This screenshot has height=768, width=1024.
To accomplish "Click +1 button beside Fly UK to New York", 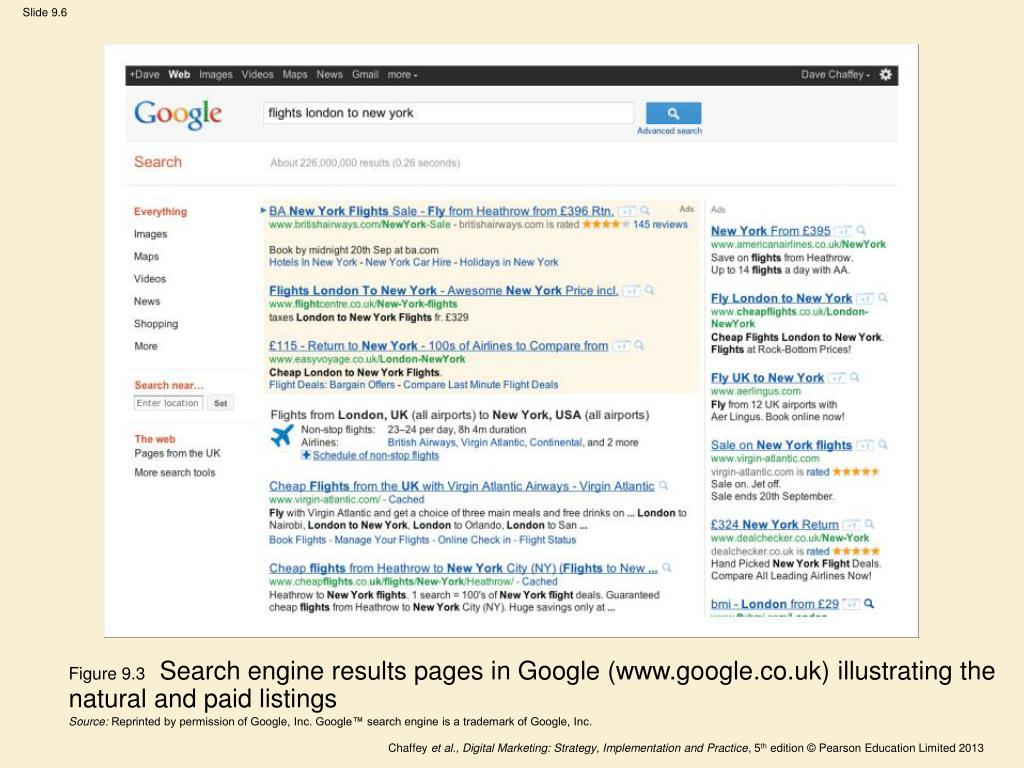I will tap(837, 378).
